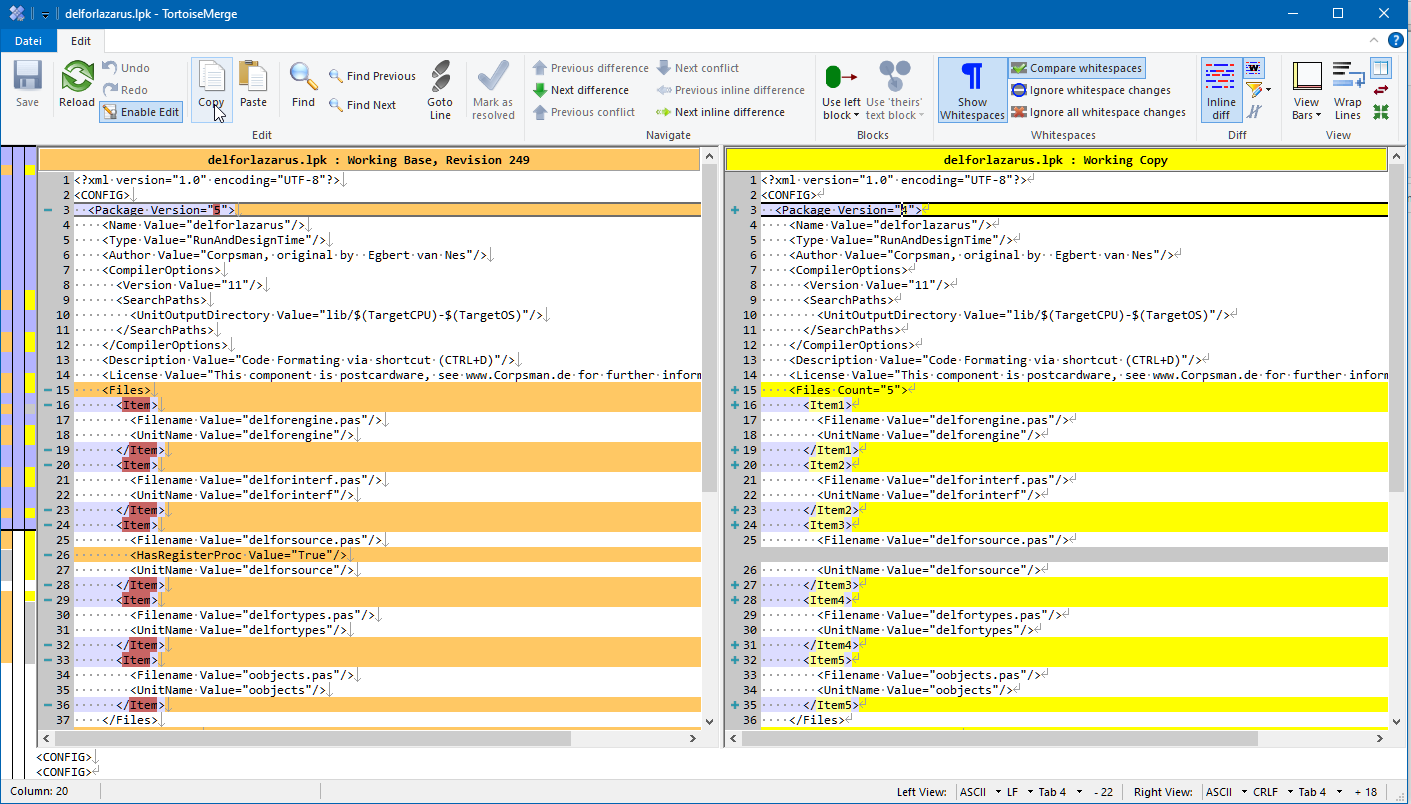Click the Redo command
The image size is (1411, 804).
click(x=125, y=90)
